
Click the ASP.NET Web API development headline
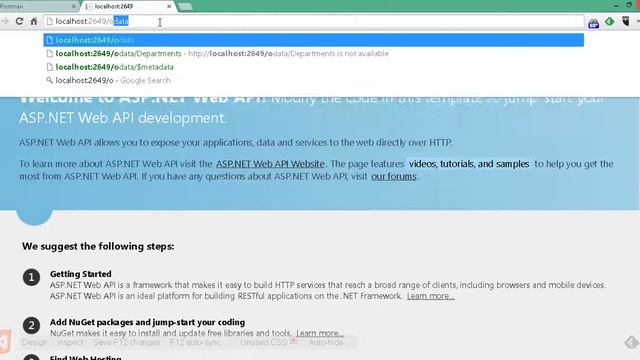[123, 118]
